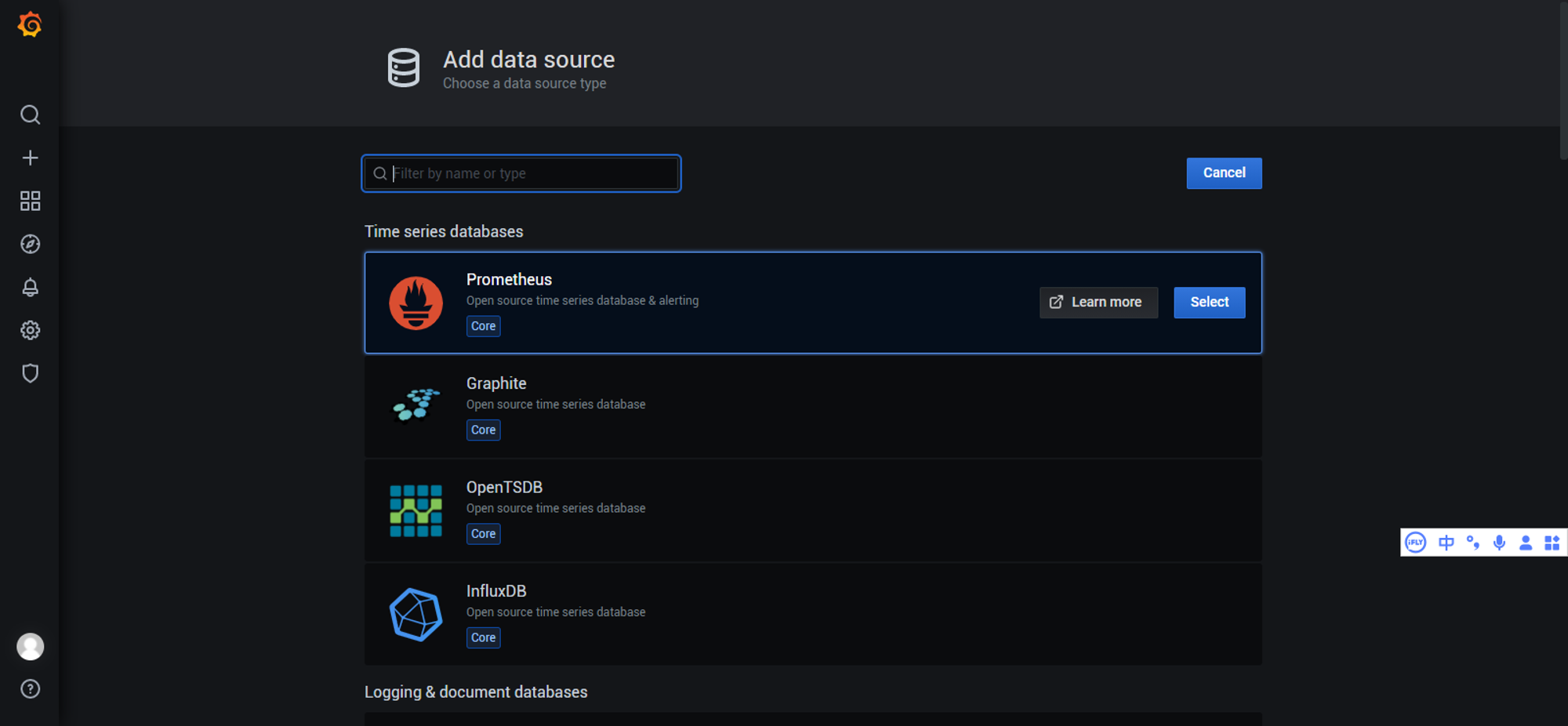Click the Add data source page title

(528, 60)
